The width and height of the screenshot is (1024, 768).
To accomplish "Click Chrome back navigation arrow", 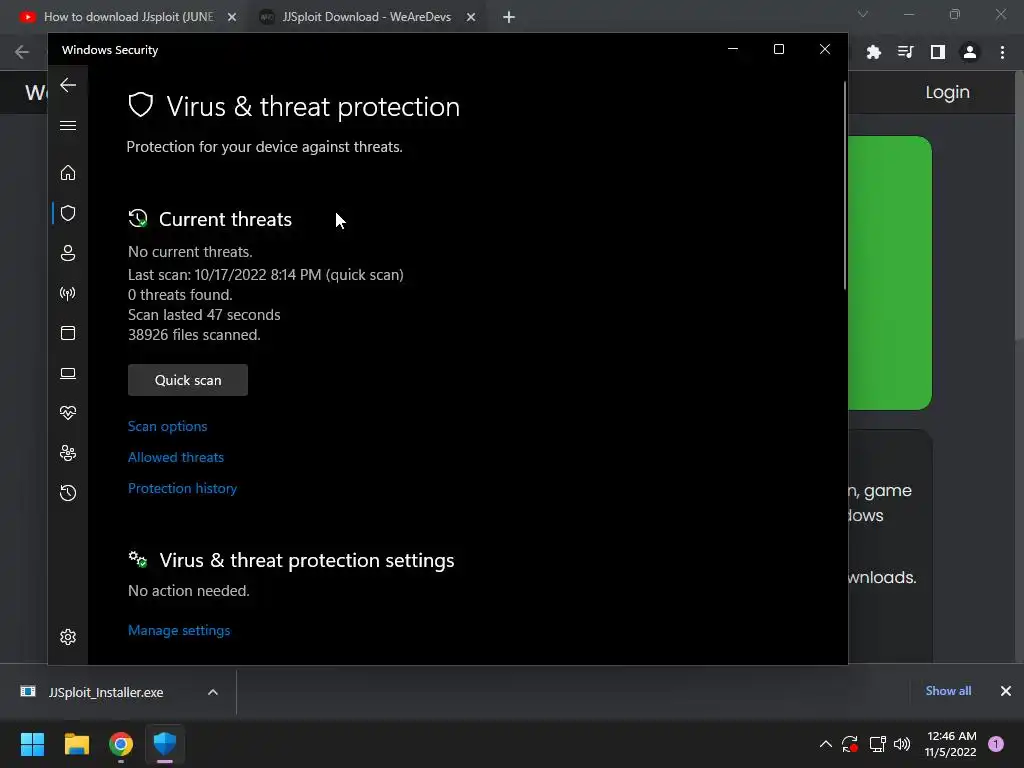I will point(22,52).
